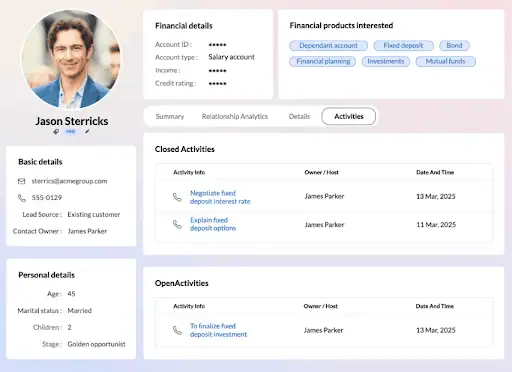
Task: Click Financial products interested heading
Action: pyautogui.click(x=341, y=26)
